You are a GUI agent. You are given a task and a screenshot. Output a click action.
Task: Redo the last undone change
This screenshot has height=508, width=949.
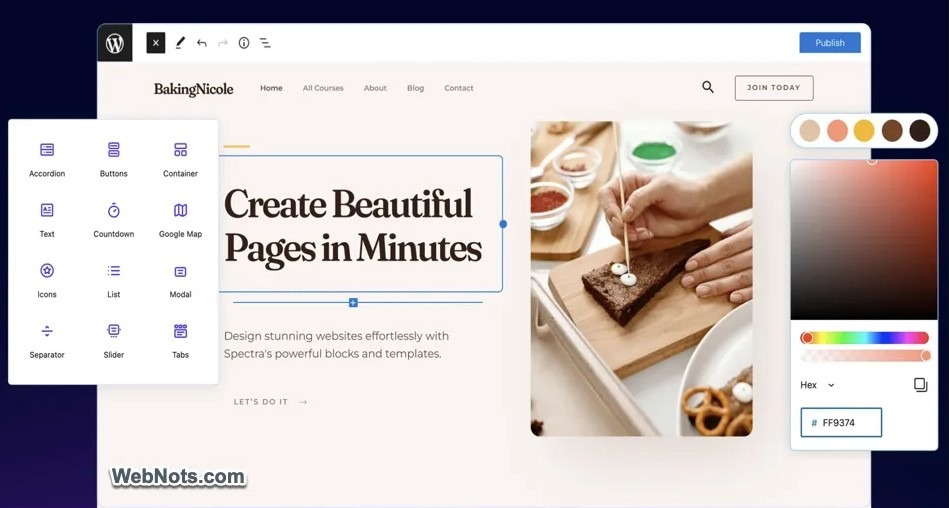(223, 43)
